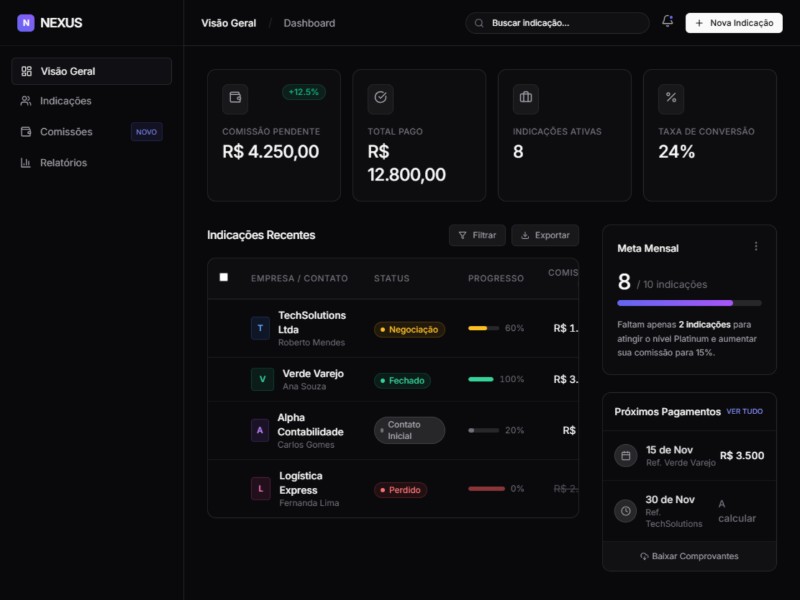Open the Meta Mensal three-dot options menu
The height and width of the screenshot is (600, 800).
tap(756, 247)
